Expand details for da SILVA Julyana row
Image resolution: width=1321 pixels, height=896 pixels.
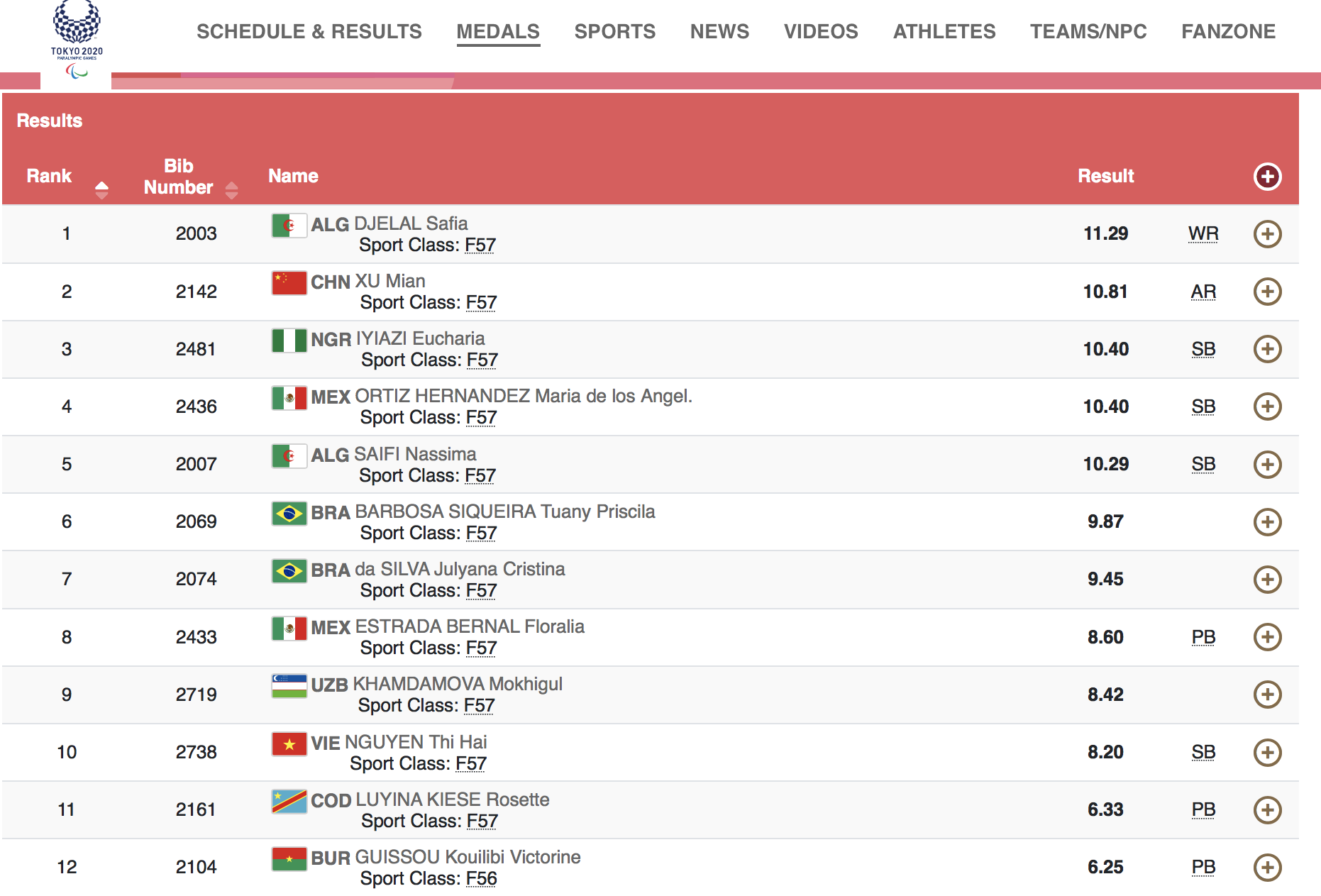1267,580
